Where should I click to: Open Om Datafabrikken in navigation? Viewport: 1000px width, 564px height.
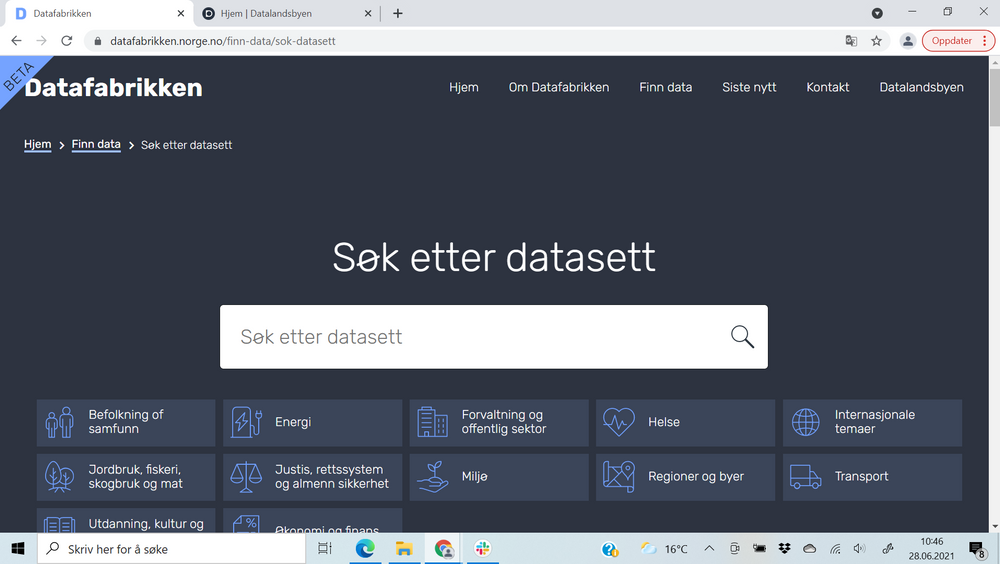tap(559, 87)
